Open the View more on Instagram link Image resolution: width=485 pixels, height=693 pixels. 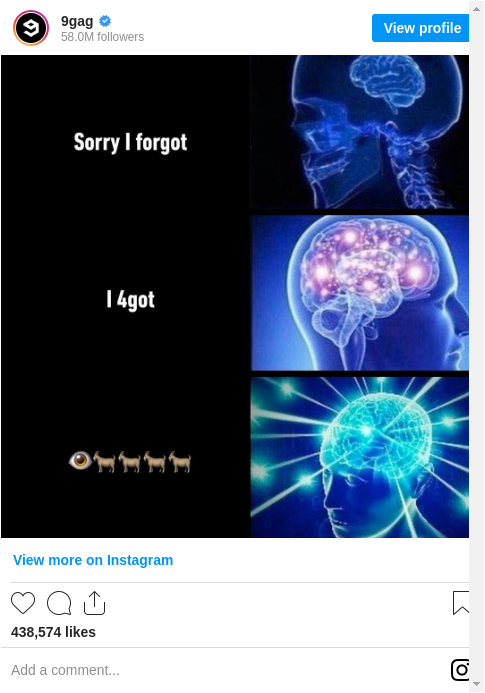tap(93, 560)
